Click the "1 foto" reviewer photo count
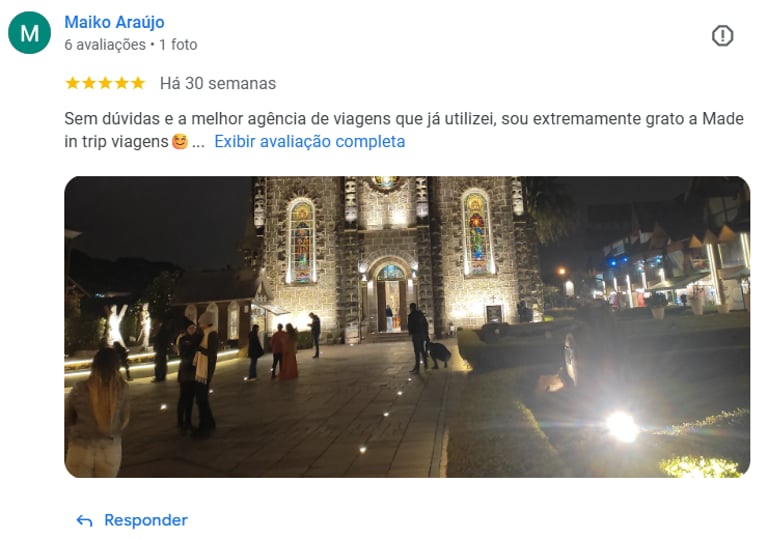This screenshot has height=539, width=768. (x=178, y=45)
